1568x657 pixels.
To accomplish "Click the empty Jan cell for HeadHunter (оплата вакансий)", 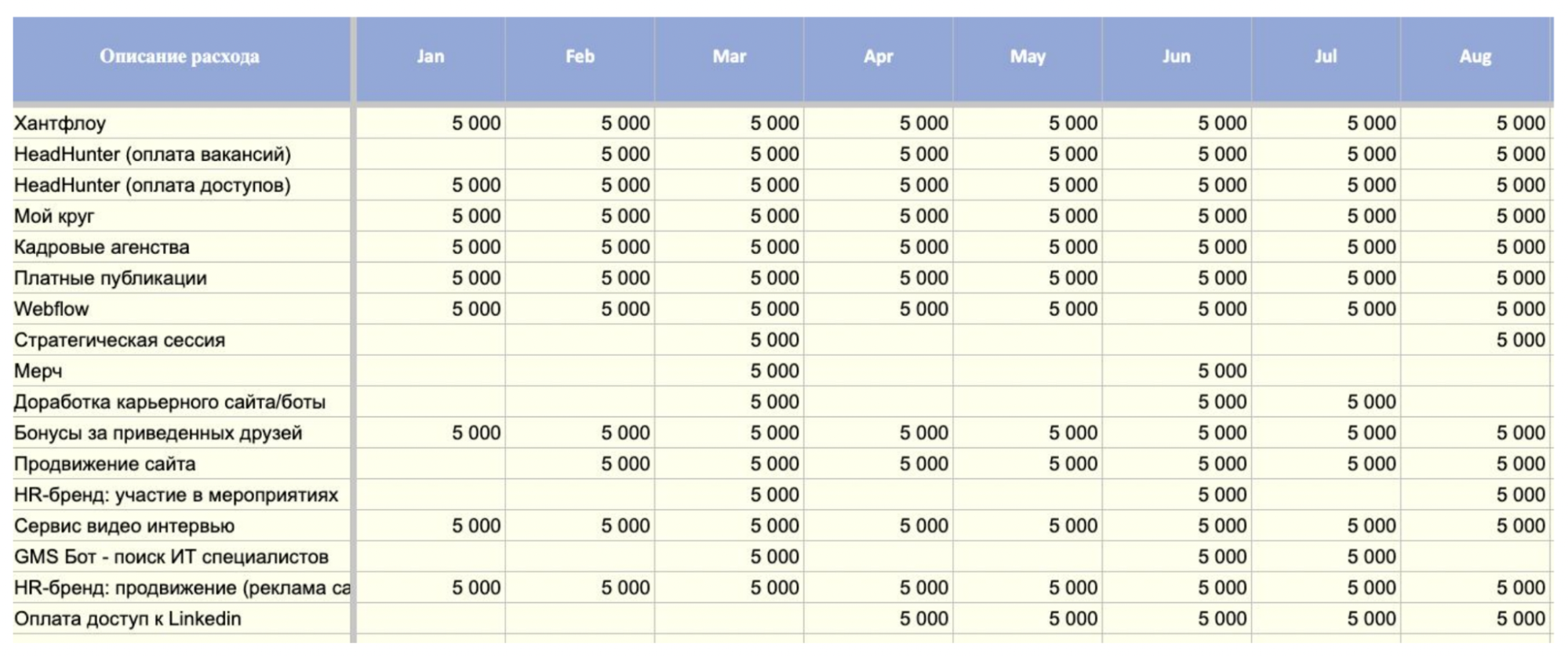I will (x=431, y=154).
